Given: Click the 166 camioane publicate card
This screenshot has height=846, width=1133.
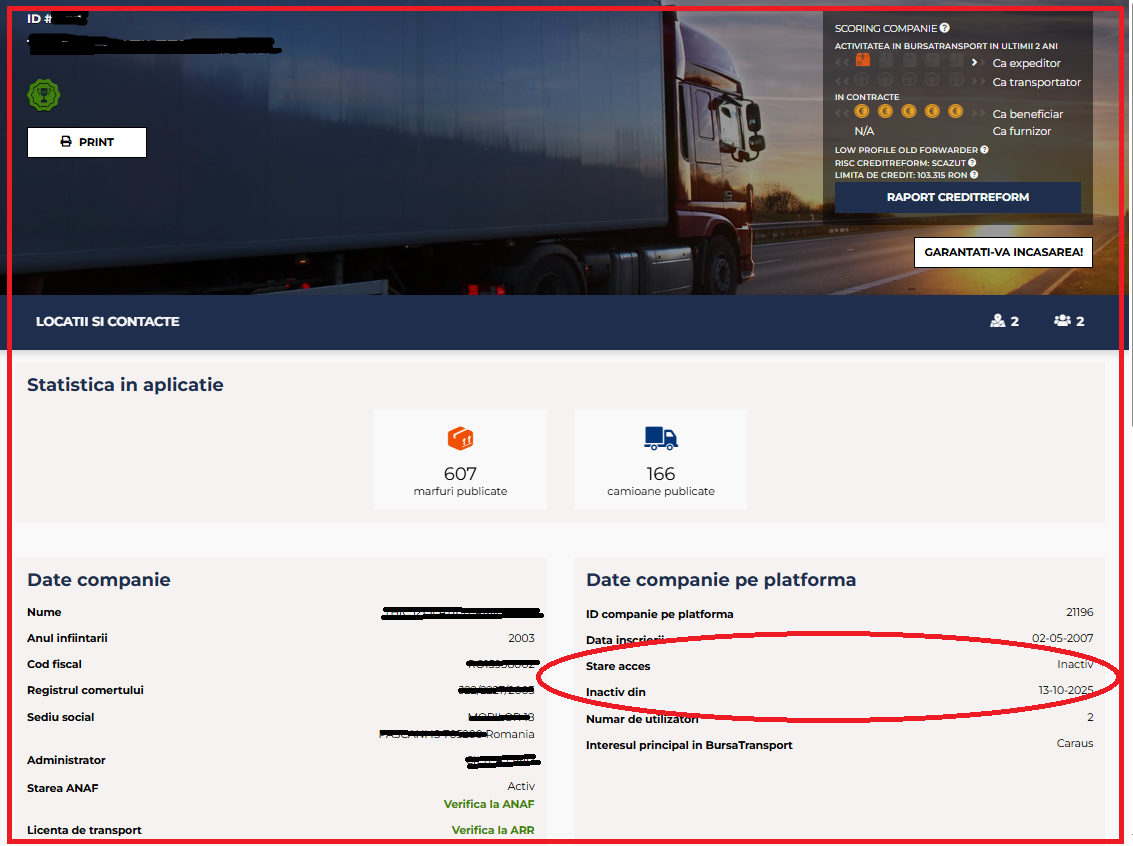Looking at the screenshot, I should click(660, 459).
